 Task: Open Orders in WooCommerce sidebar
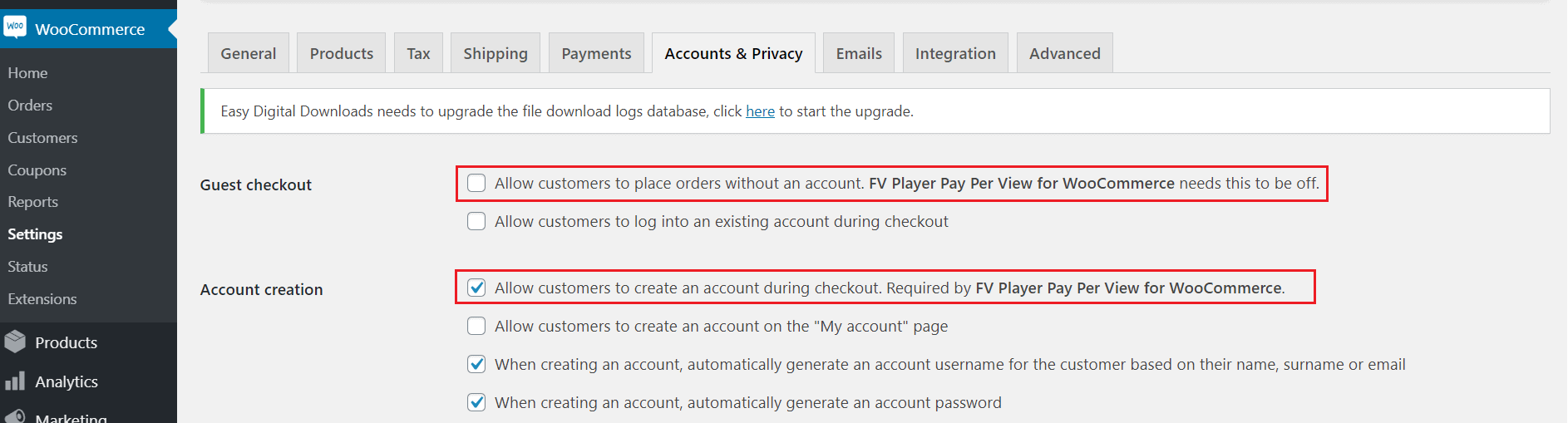click(30, 106)
